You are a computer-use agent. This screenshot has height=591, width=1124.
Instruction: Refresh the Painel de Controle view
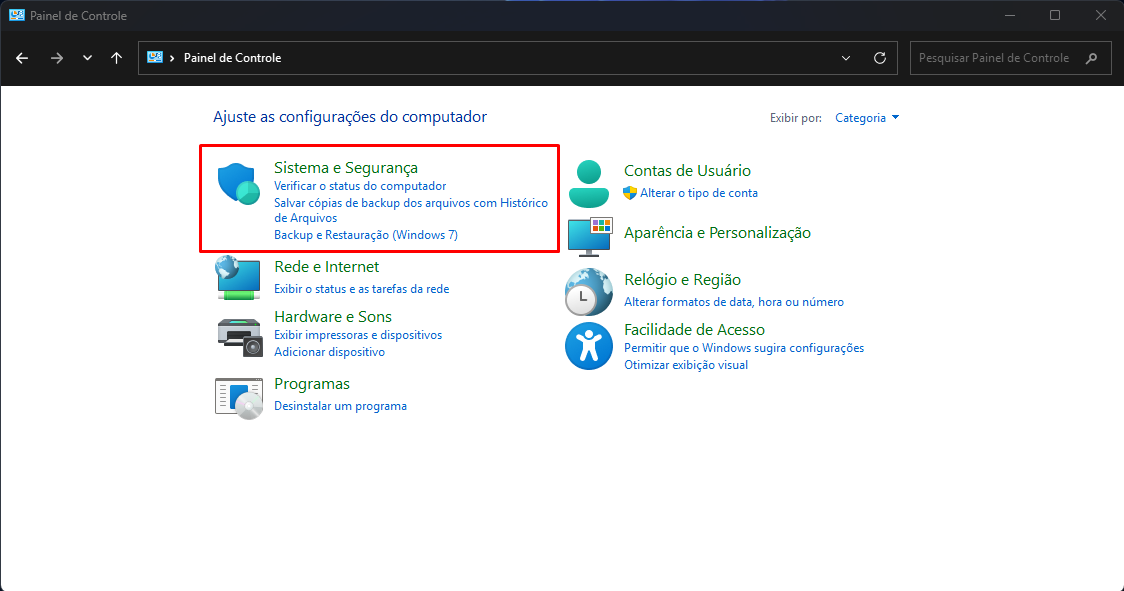tap(880, 58)
